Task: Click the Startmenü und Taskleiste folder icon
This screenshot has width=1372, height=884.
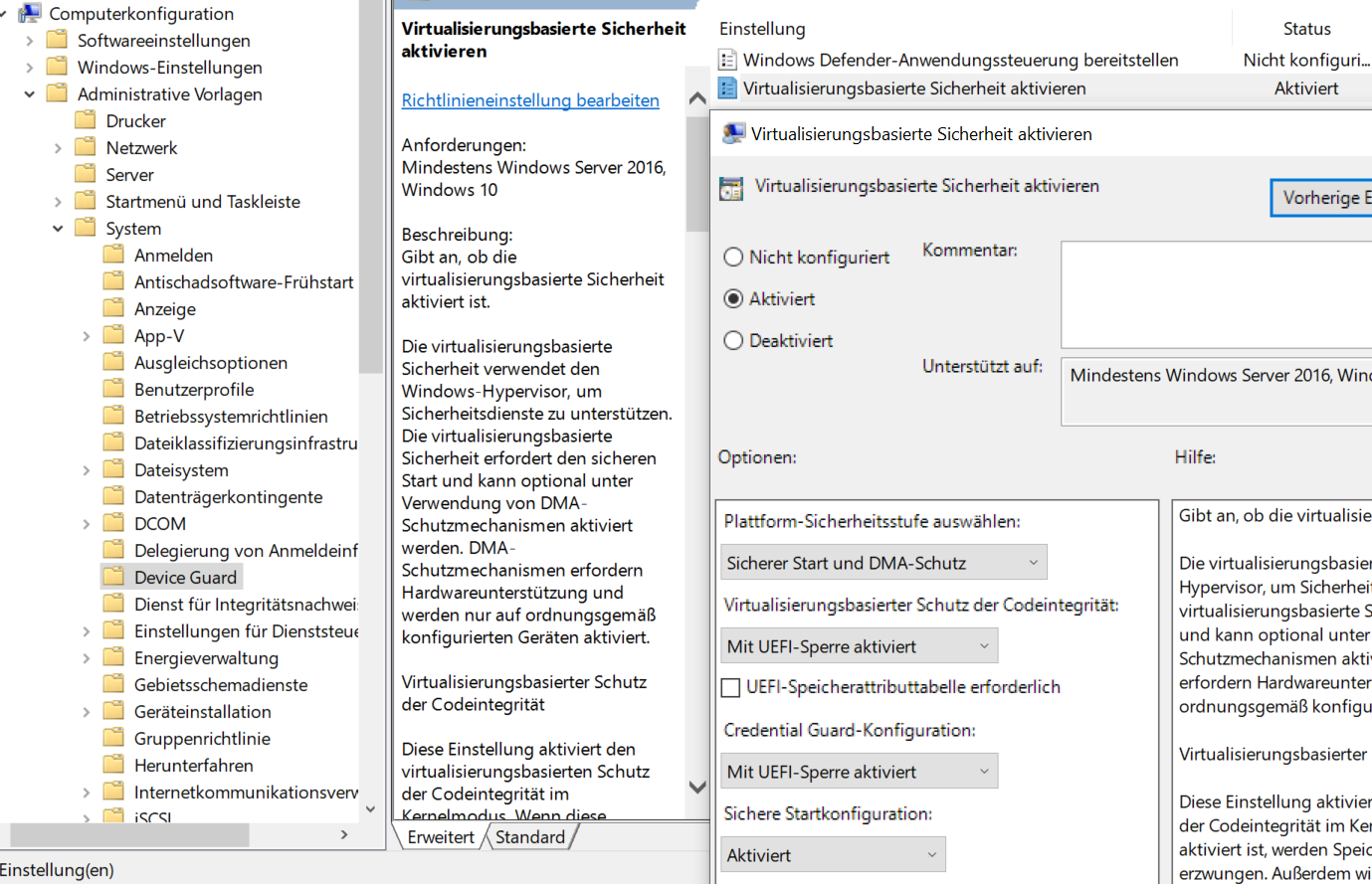Action: (x=86, y=201)
